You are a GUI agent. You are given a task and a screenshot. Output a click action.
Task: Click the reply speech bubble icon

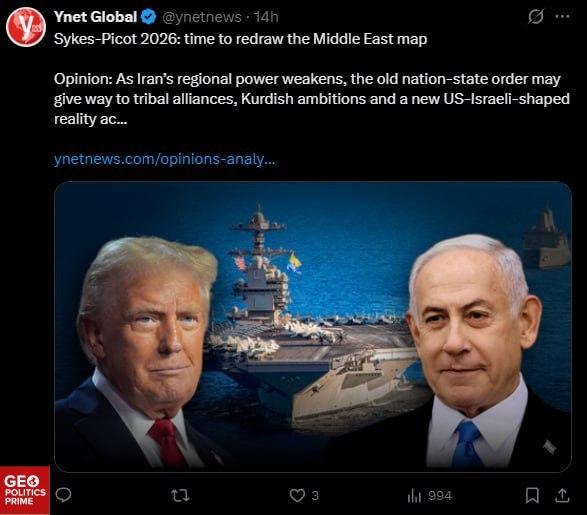click(x=63, y=495)
